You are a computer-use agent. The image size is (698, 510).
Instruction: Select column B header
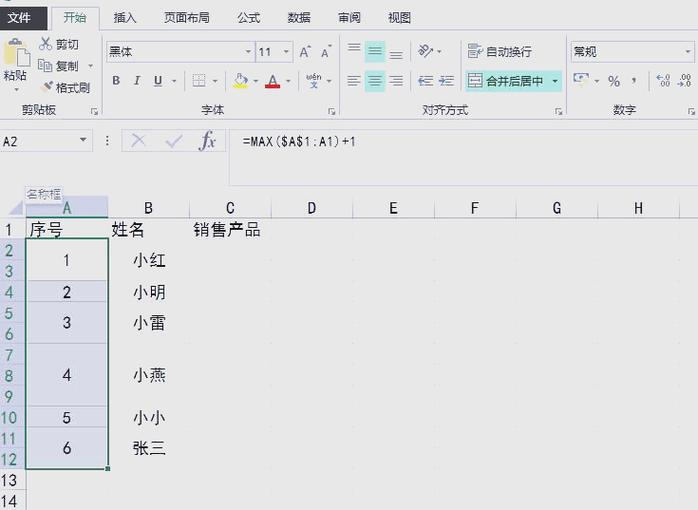(148, 208)
